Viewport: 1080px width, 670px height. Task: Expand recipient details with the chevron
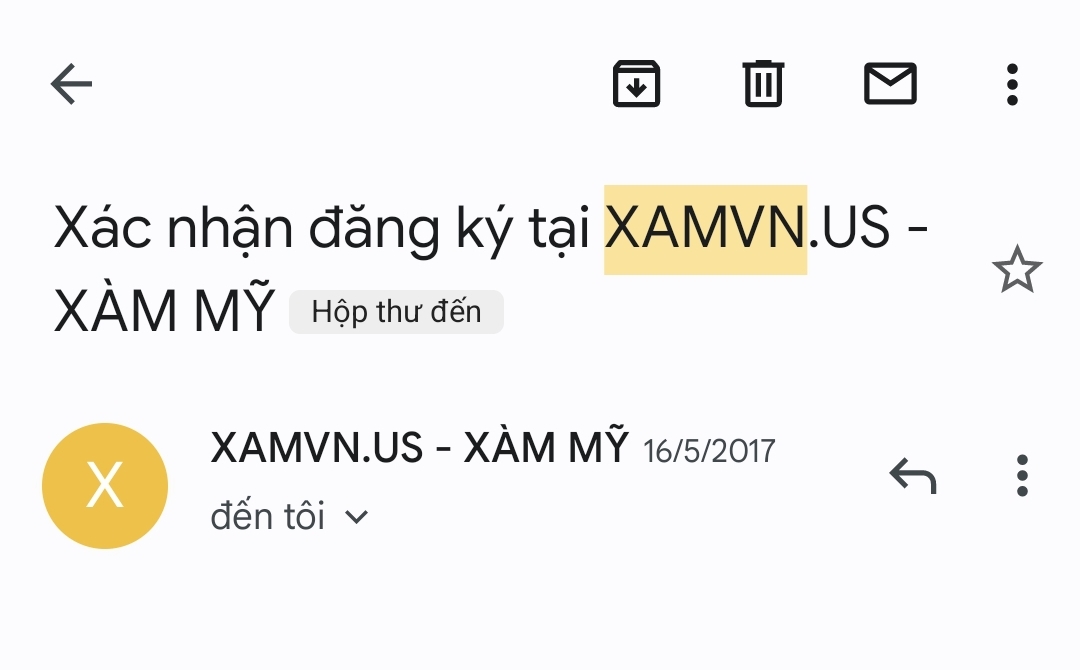[x=356, y=516]
